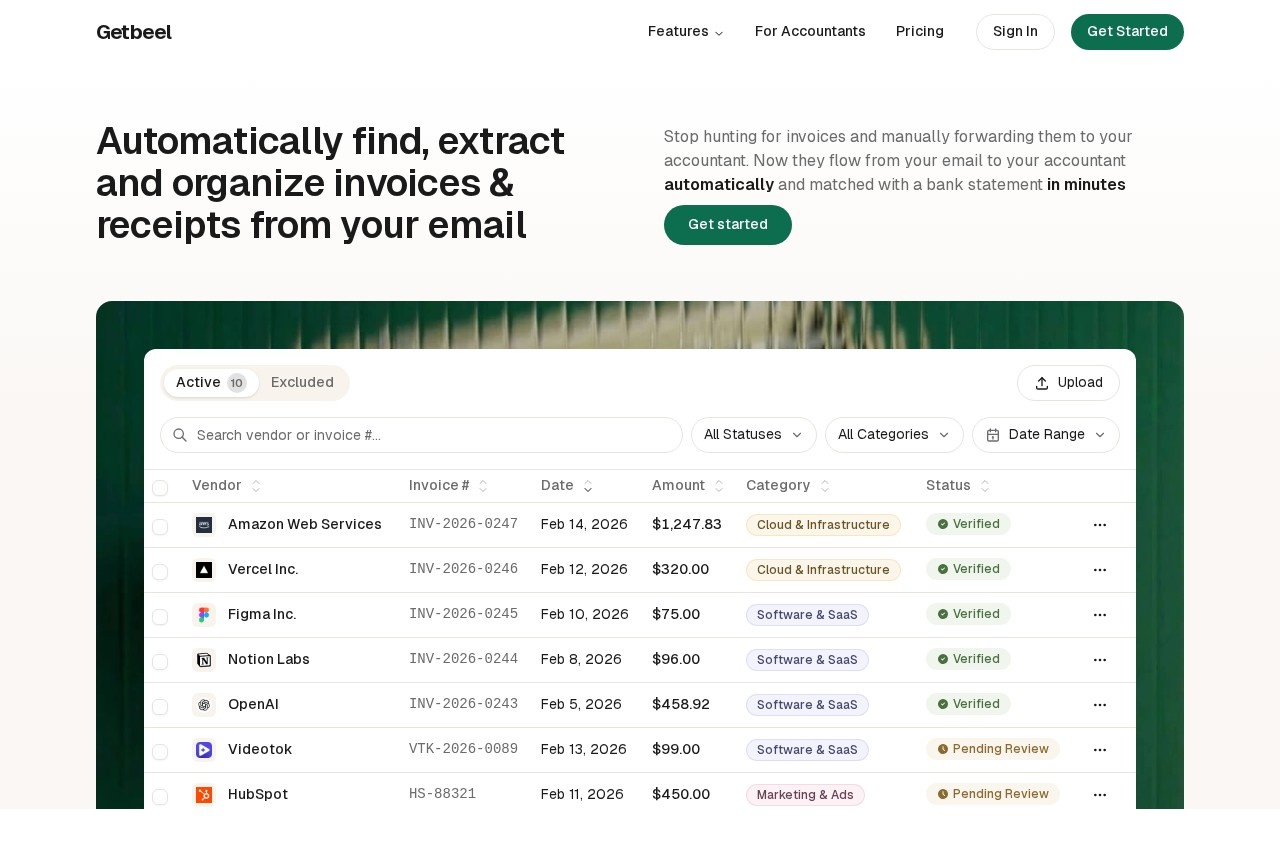1280x853 pixels.
Task: Switch to the Excluded tab
Action: pos(302,383)
